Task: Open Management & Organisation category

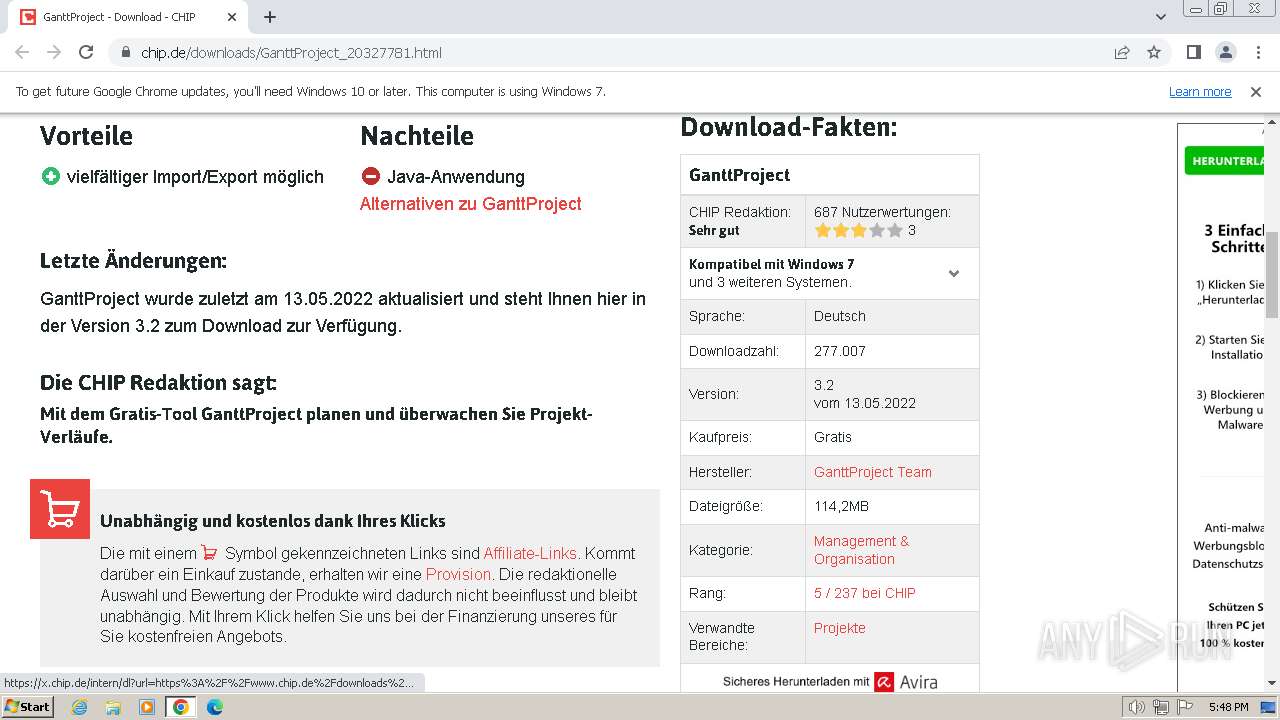Action: 861,550
